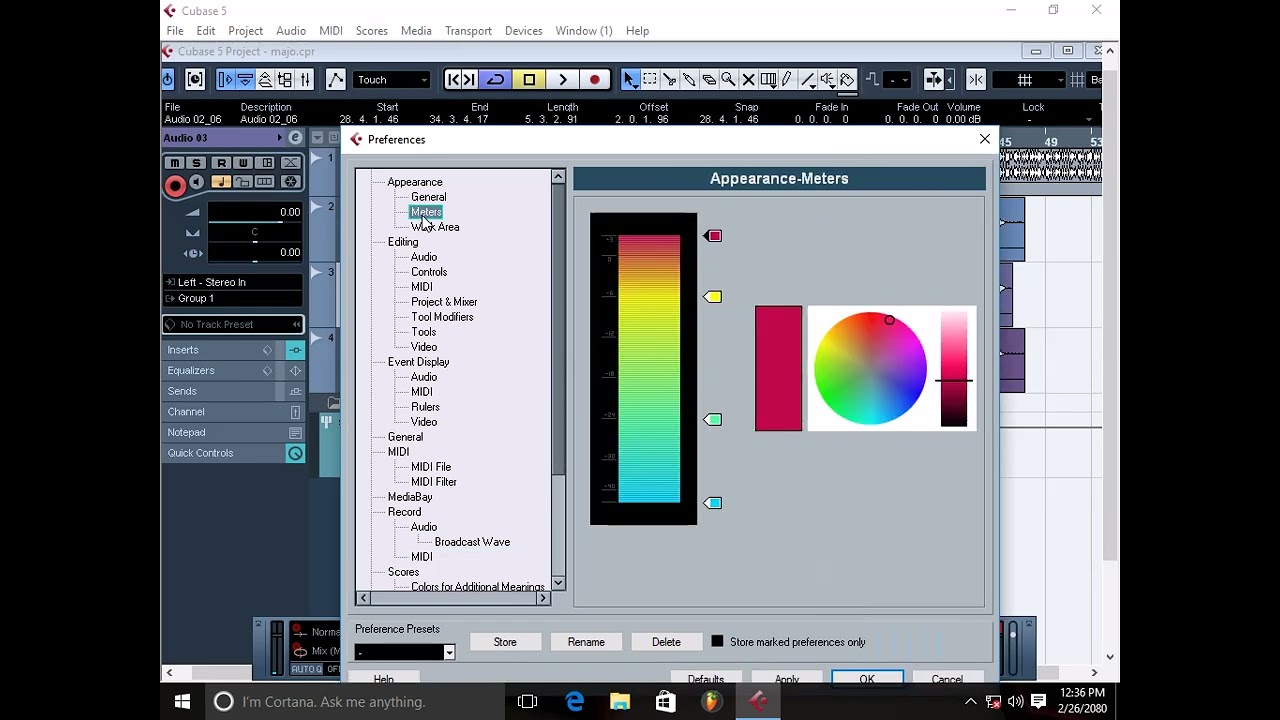Select Project & Mixer under Editing
This screenshot has height=720, width=1280.
[x=444, y=302]
